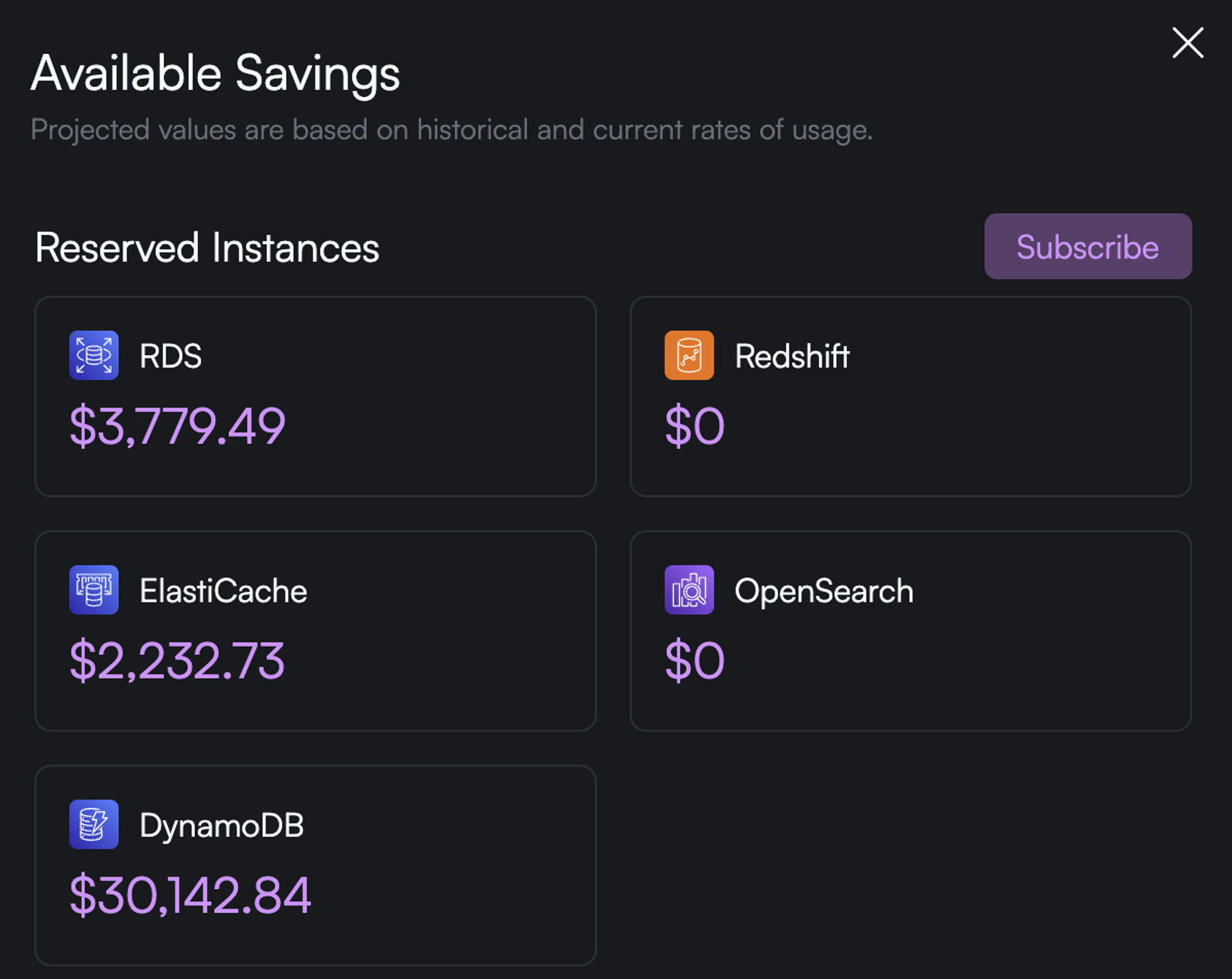
Task: Click the Reserved Instances heading
Action: 207,247
